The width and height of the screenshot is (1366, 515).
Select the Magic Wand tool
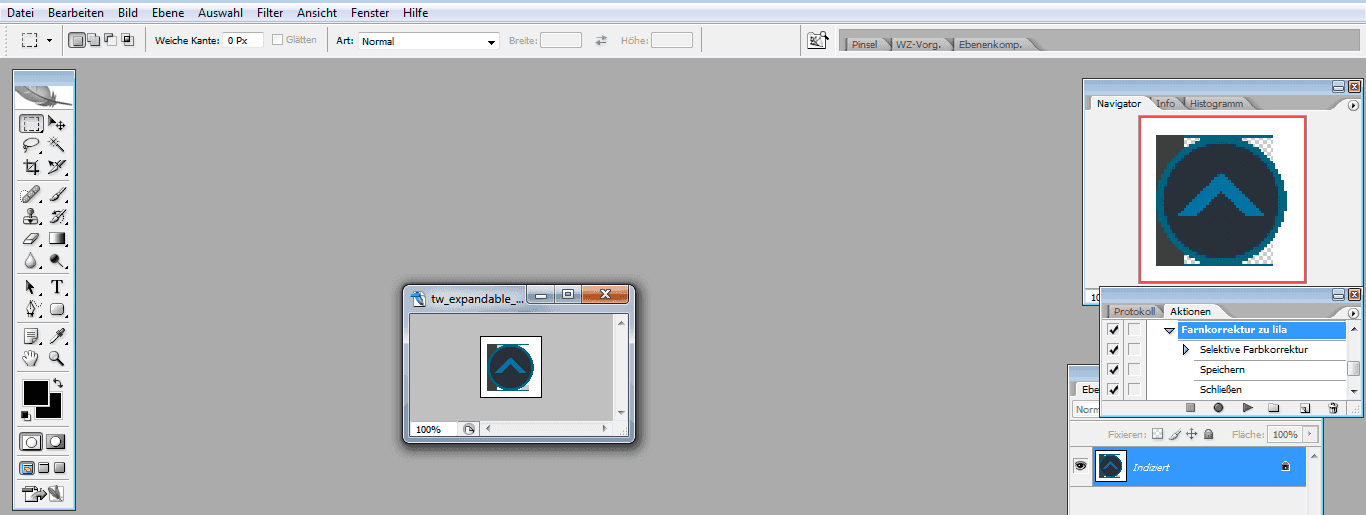pos(57,145)
